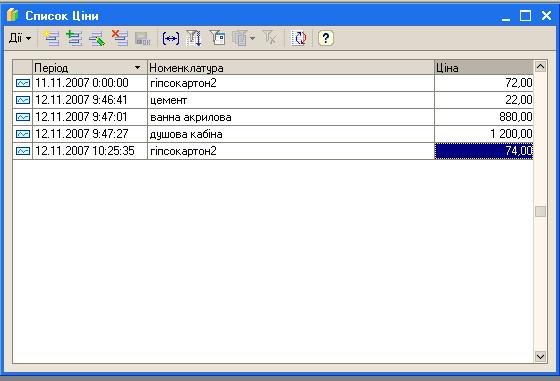Select price cell 72,00

[484, 83]
